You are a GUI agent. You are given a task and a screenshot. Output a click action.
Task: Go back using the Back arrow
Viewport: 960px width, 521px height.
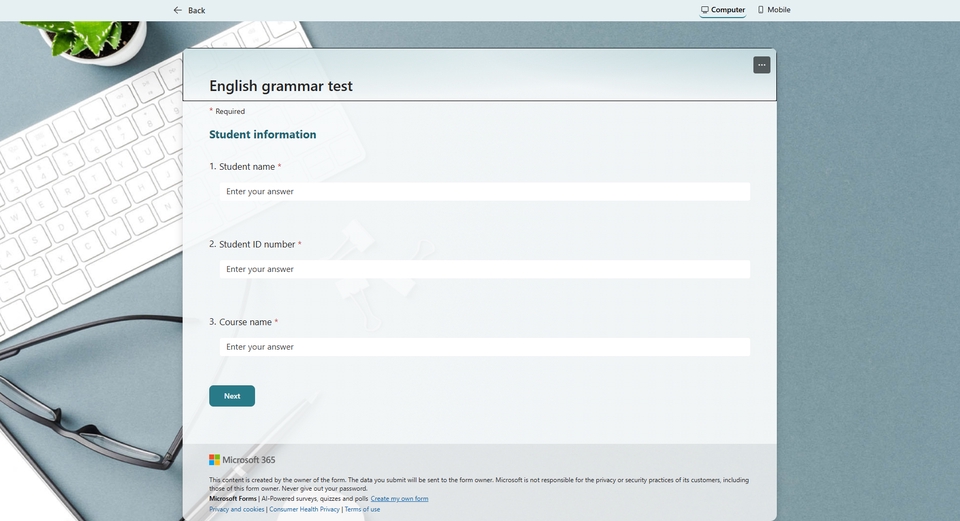tap(189, 10)
